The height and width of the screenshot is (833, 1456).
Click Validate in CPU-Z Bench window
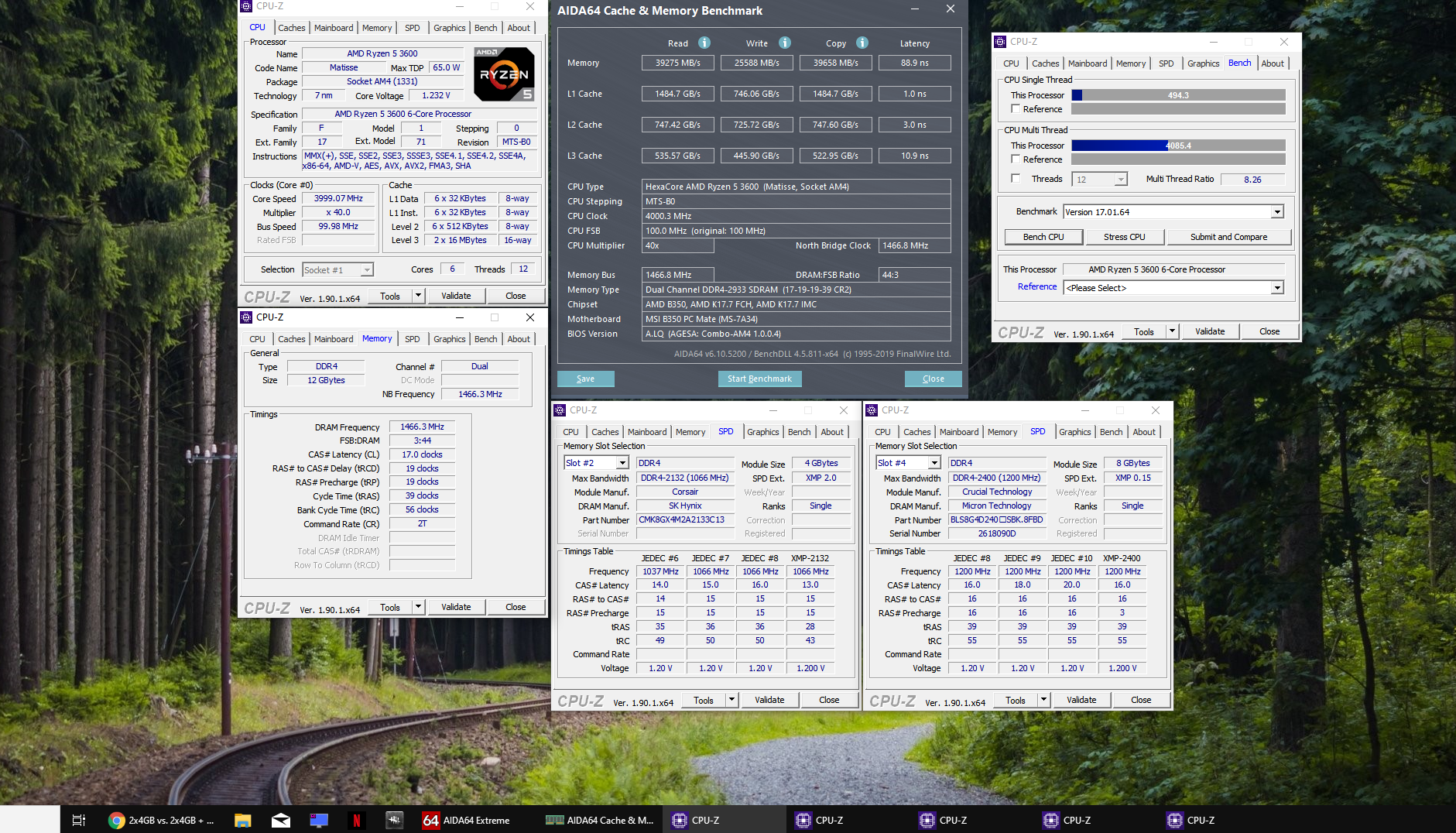(x=1210, y=331)
